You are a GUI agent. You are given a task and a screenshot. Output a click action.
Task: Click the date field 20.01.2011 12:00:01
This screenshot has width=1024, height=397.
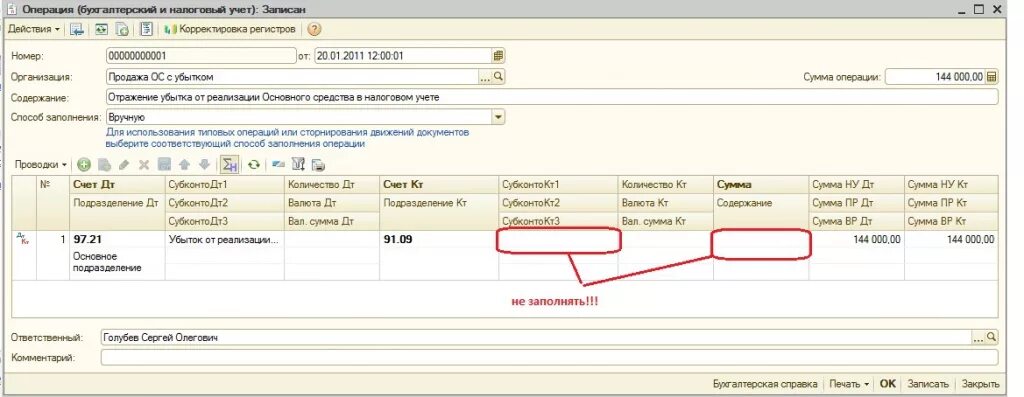tap(403, 56)
